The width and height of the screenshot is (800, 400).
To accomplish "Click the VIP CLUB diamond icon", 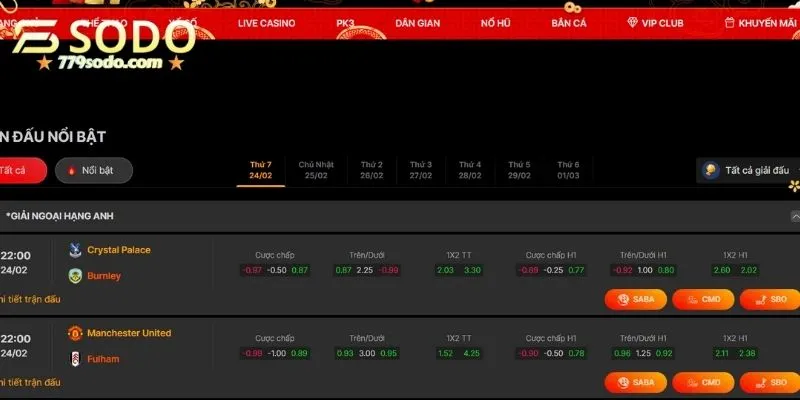I will pos(633,23).
